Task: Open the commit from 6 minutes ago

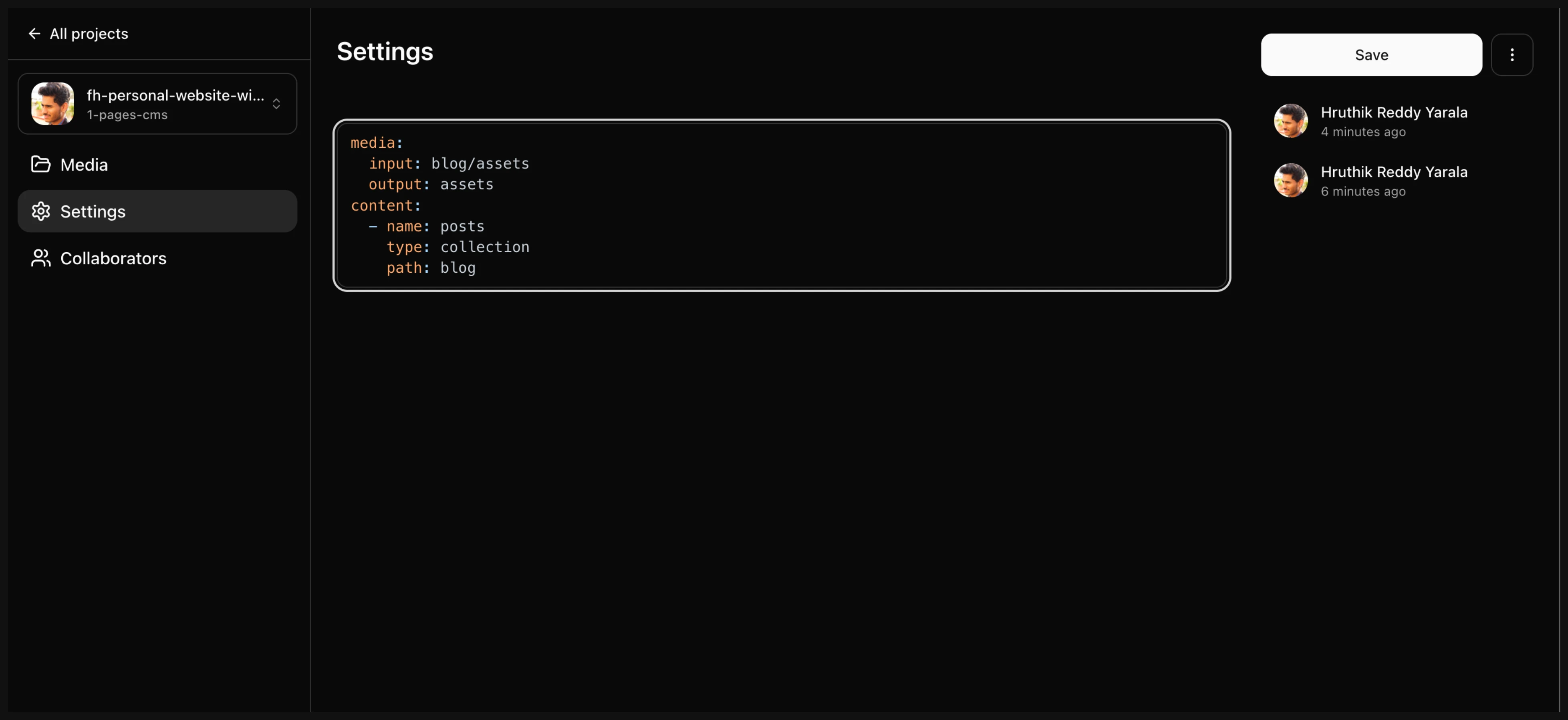Action: 1393,181
